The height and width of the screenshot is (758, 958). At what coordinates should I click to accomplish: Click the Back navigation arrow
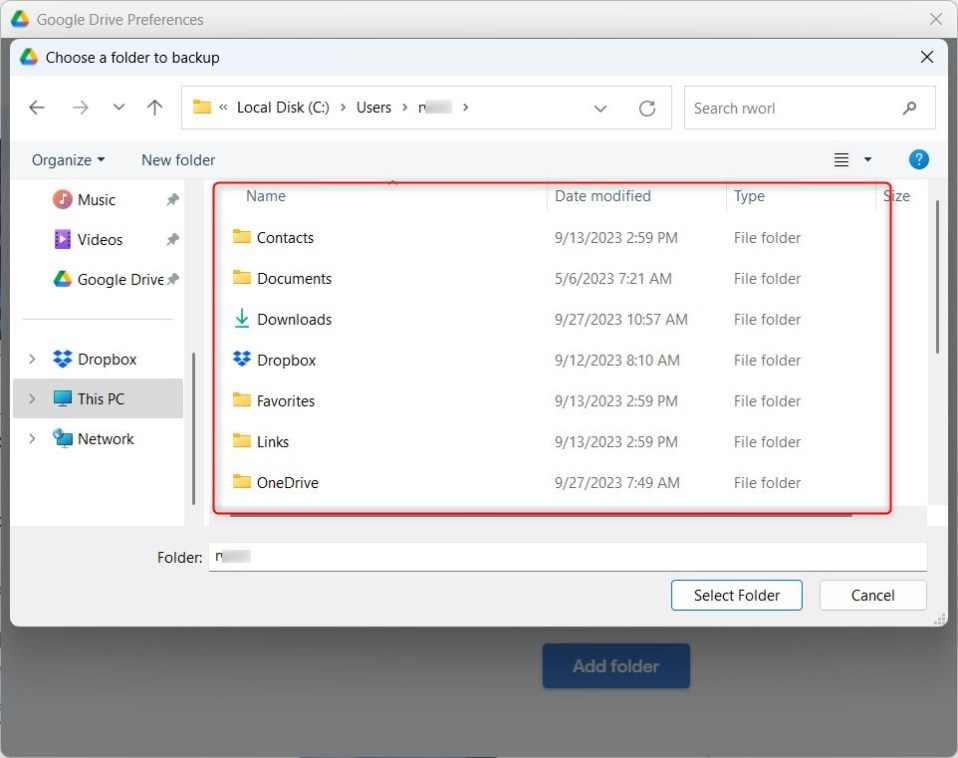[37, 108]
